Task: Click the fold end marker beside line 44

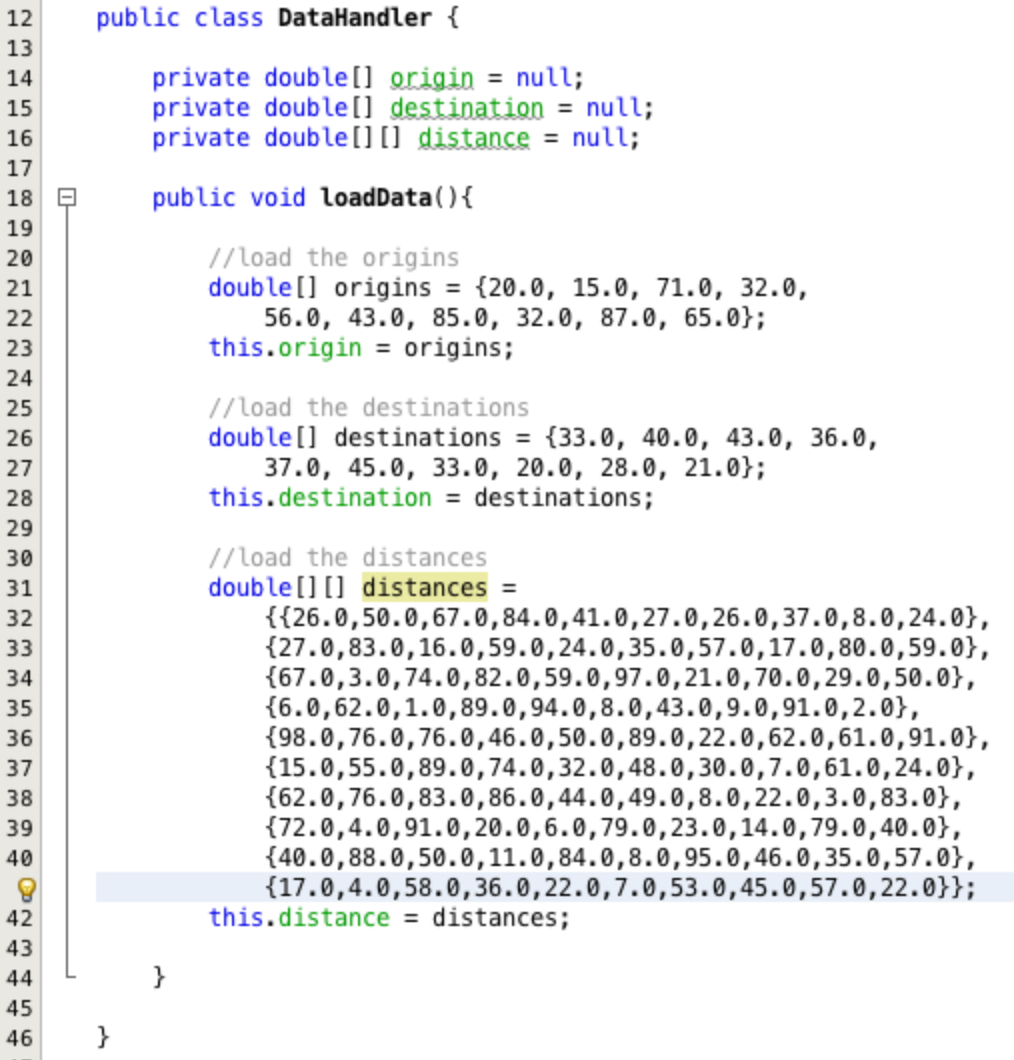Action: pos(70,973)
